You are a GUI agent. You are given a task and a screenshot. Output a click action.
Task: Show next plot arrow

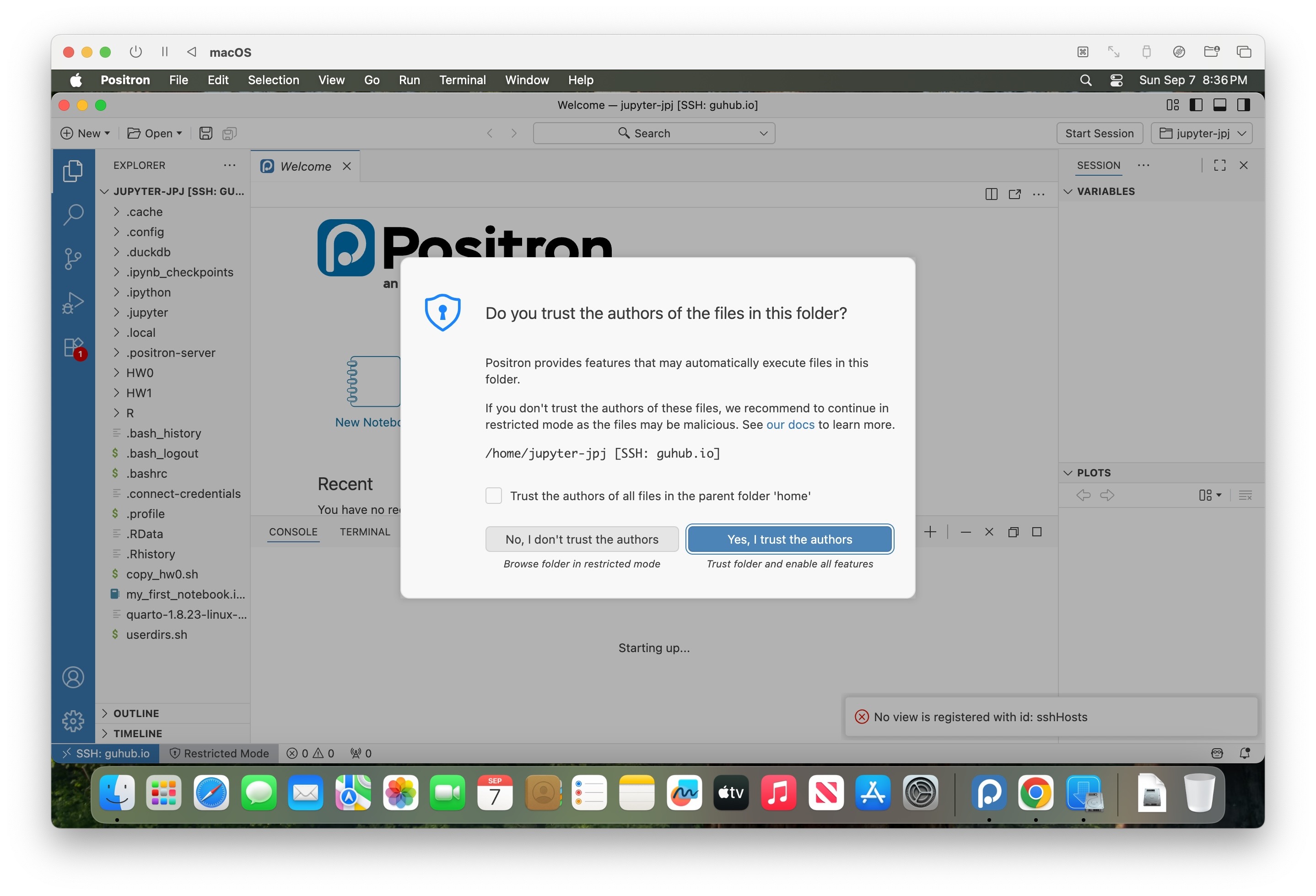(x=1107, y=495)
